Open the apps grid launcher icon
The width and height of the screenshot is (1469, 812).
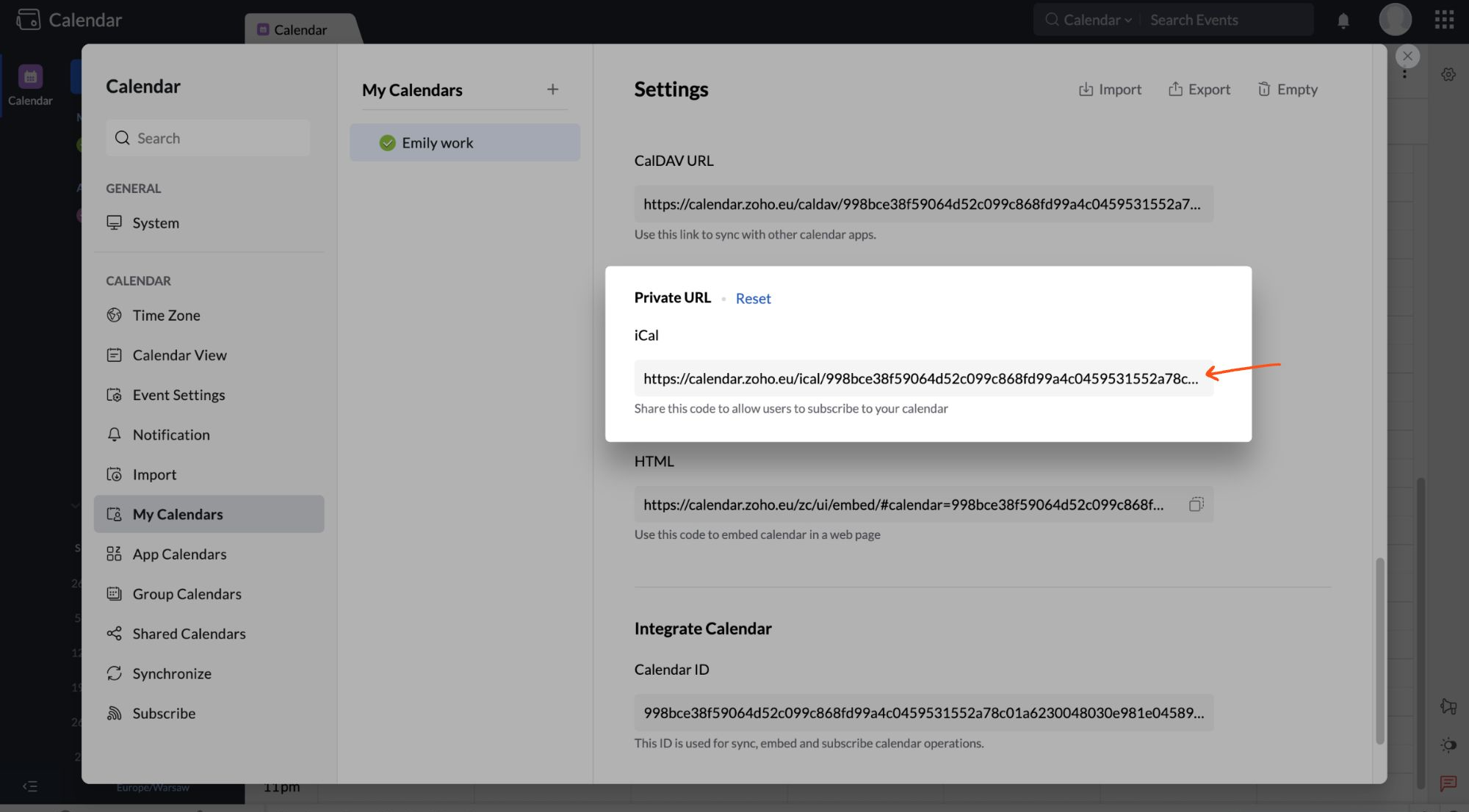(x=1444, y=20)
